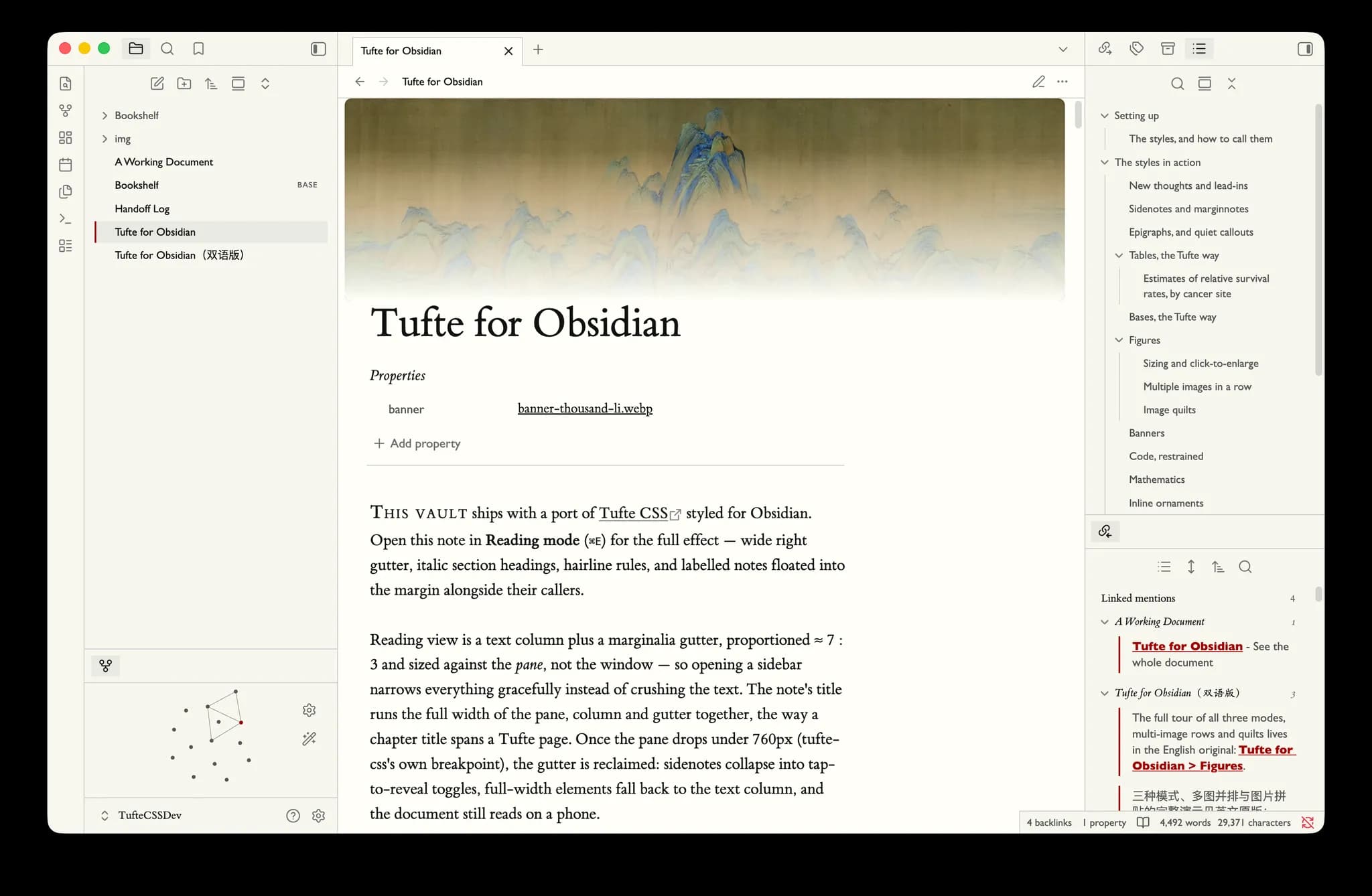1372x896 pixels.
Task: Close the Tufte for Obsidian tab
Action: (508, 51)
